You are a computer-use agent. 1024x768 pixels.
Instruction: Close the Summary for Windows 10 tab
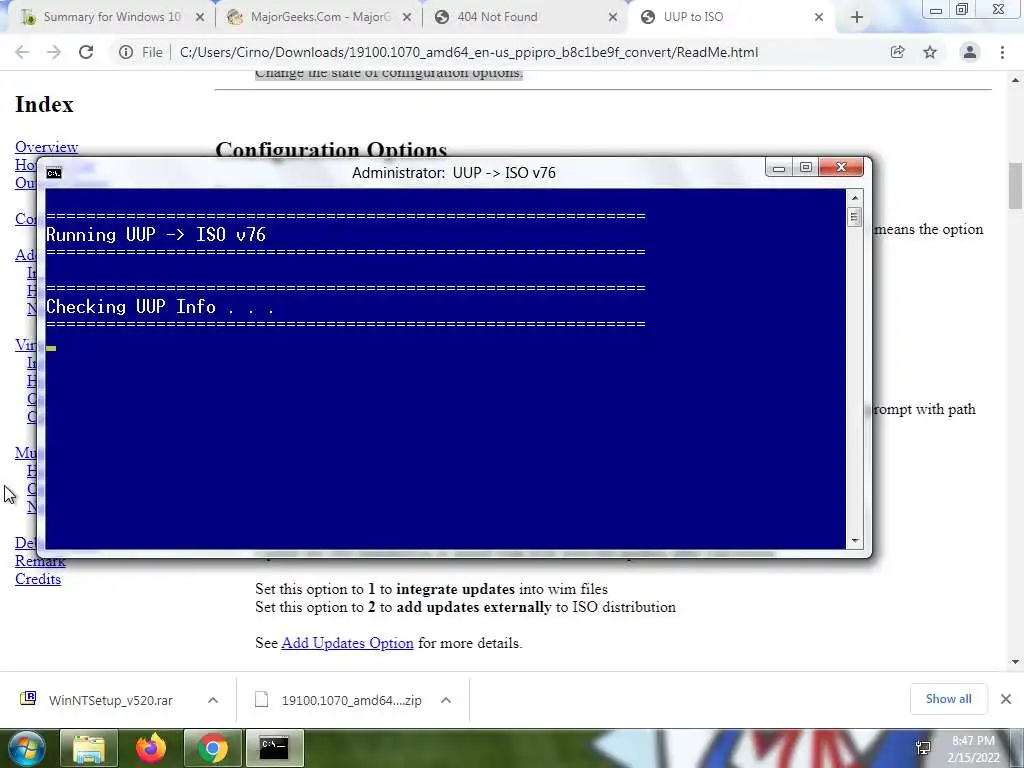(x=200, y=17)
